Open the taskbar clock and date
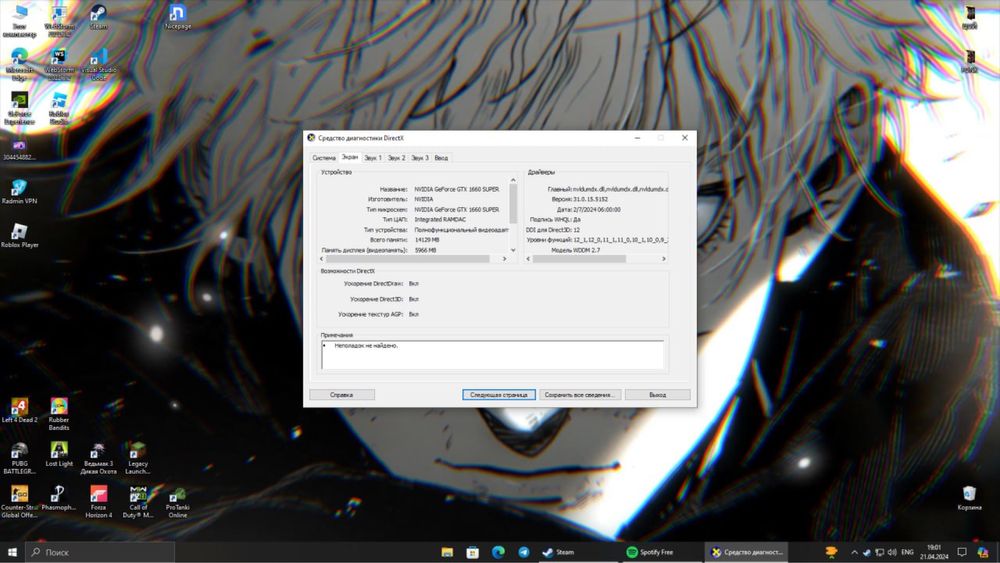 (934, 552)
